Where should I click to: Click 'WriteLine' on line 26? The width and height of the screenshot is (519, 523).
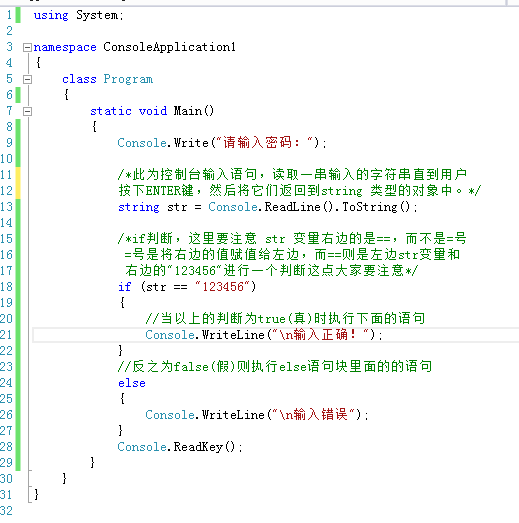(233, 415)
